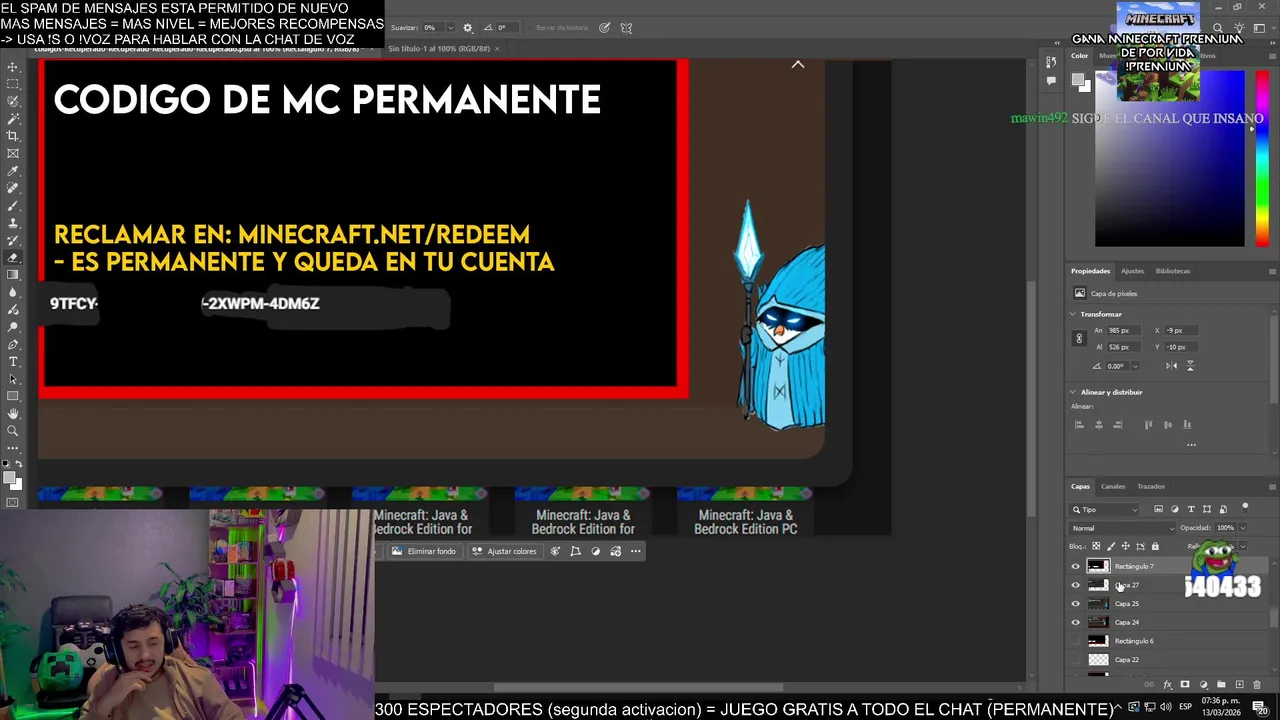Collapse the Alinear y distribuir section
This screenshot has width=1280, height=720.
[1073, 392]
